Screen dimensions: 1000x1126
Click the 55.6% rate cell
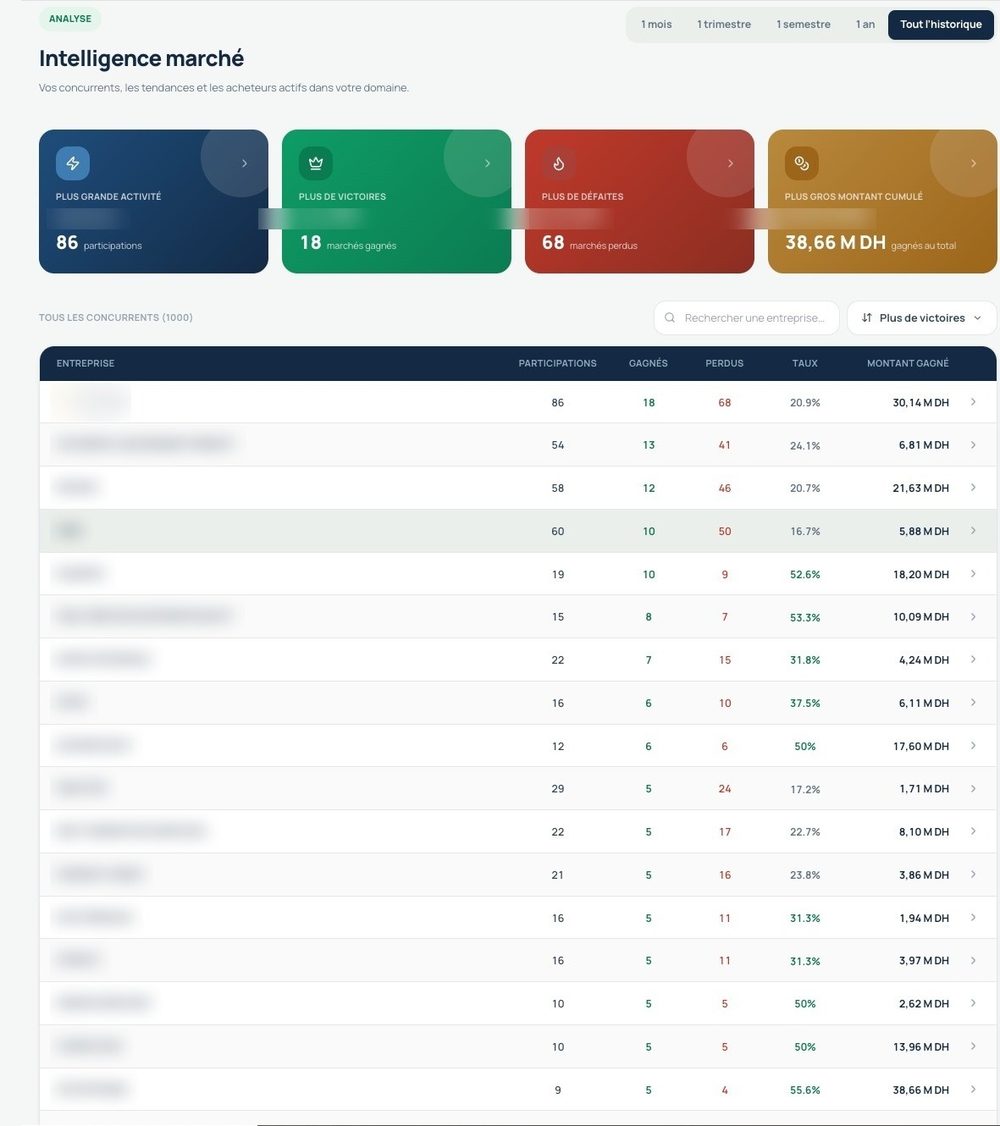coord(805,1090)
